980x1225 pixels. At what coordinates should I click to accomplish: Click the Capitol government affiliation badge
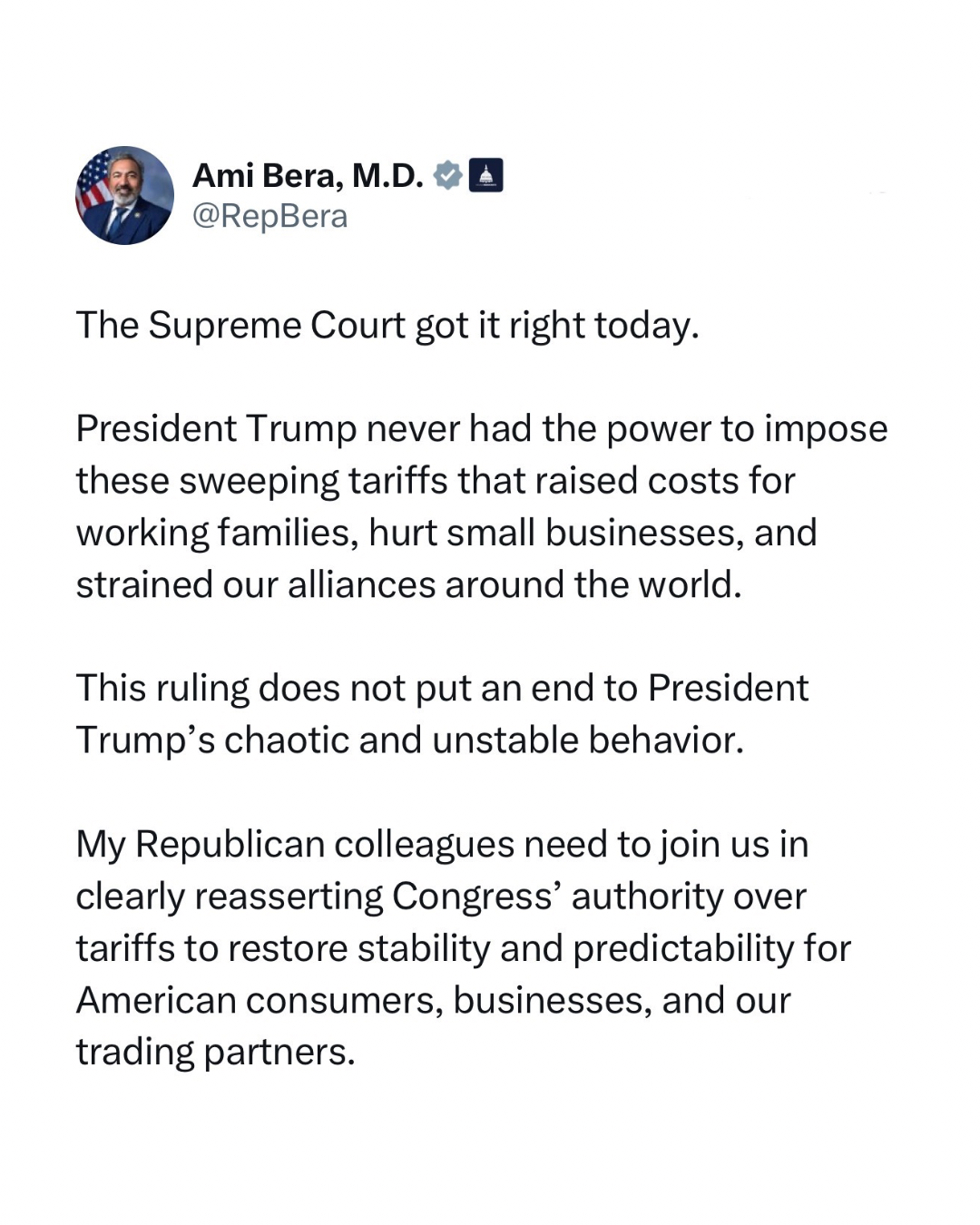485,175
